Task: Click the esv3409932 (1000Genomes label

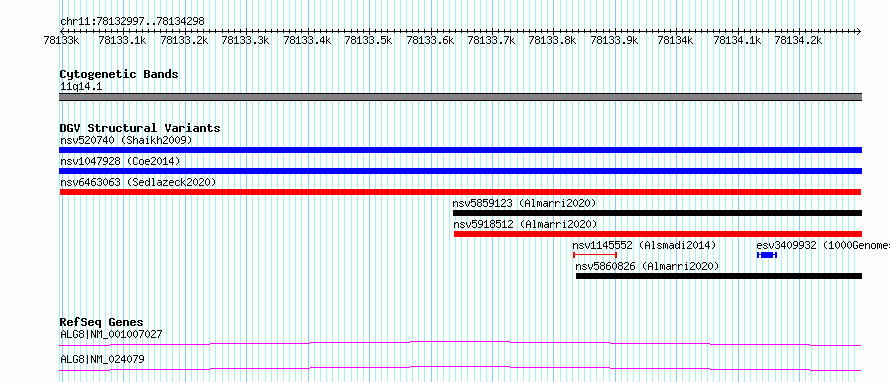Action: [823, 245]
